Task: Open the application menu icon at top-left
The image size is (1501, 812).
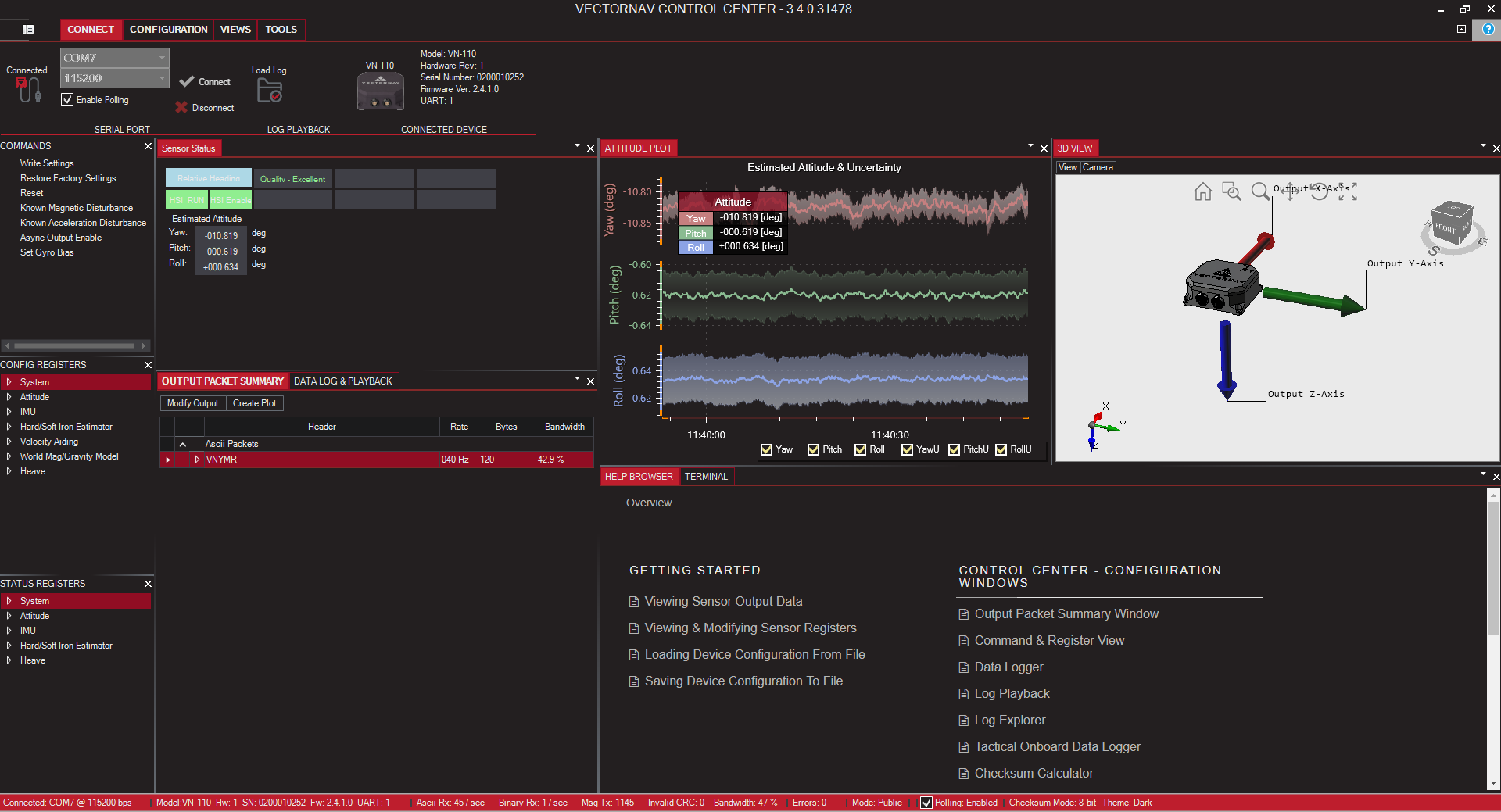Action: [x=28, y=29]
